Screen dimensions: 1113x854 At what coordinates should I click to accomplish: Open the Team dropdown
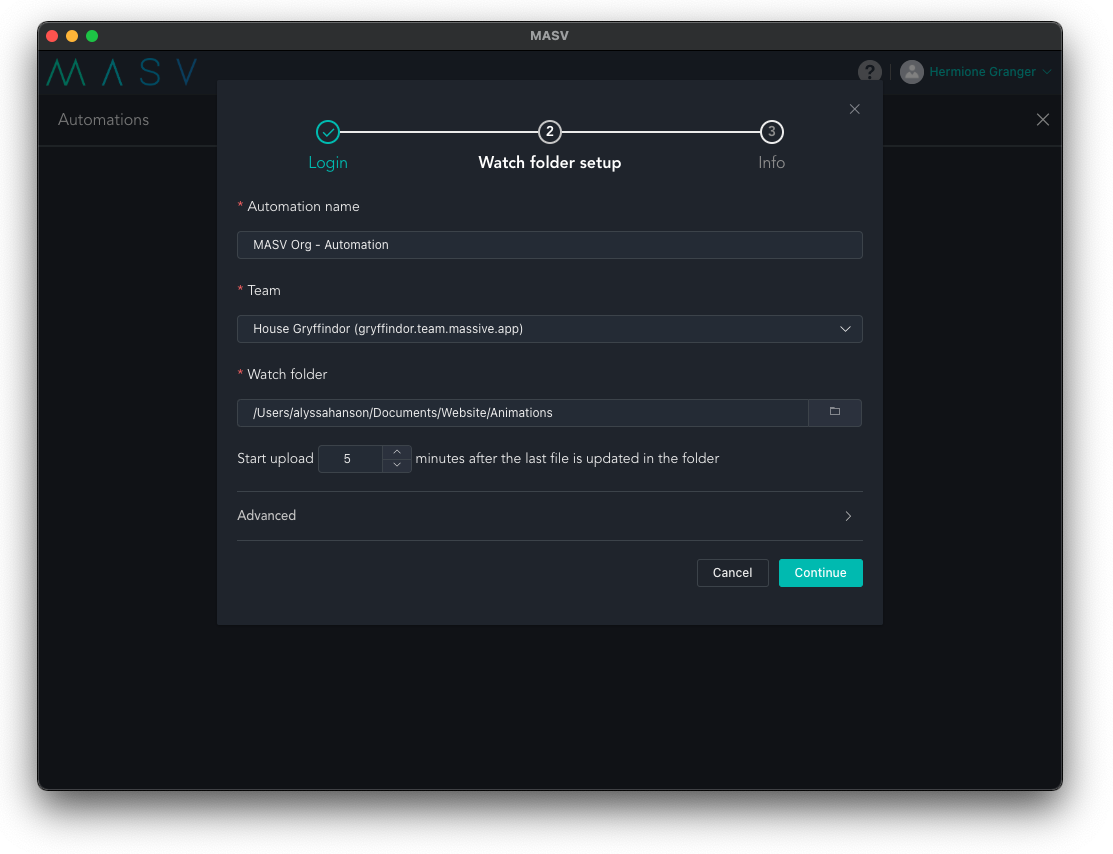tap(549, 329)
